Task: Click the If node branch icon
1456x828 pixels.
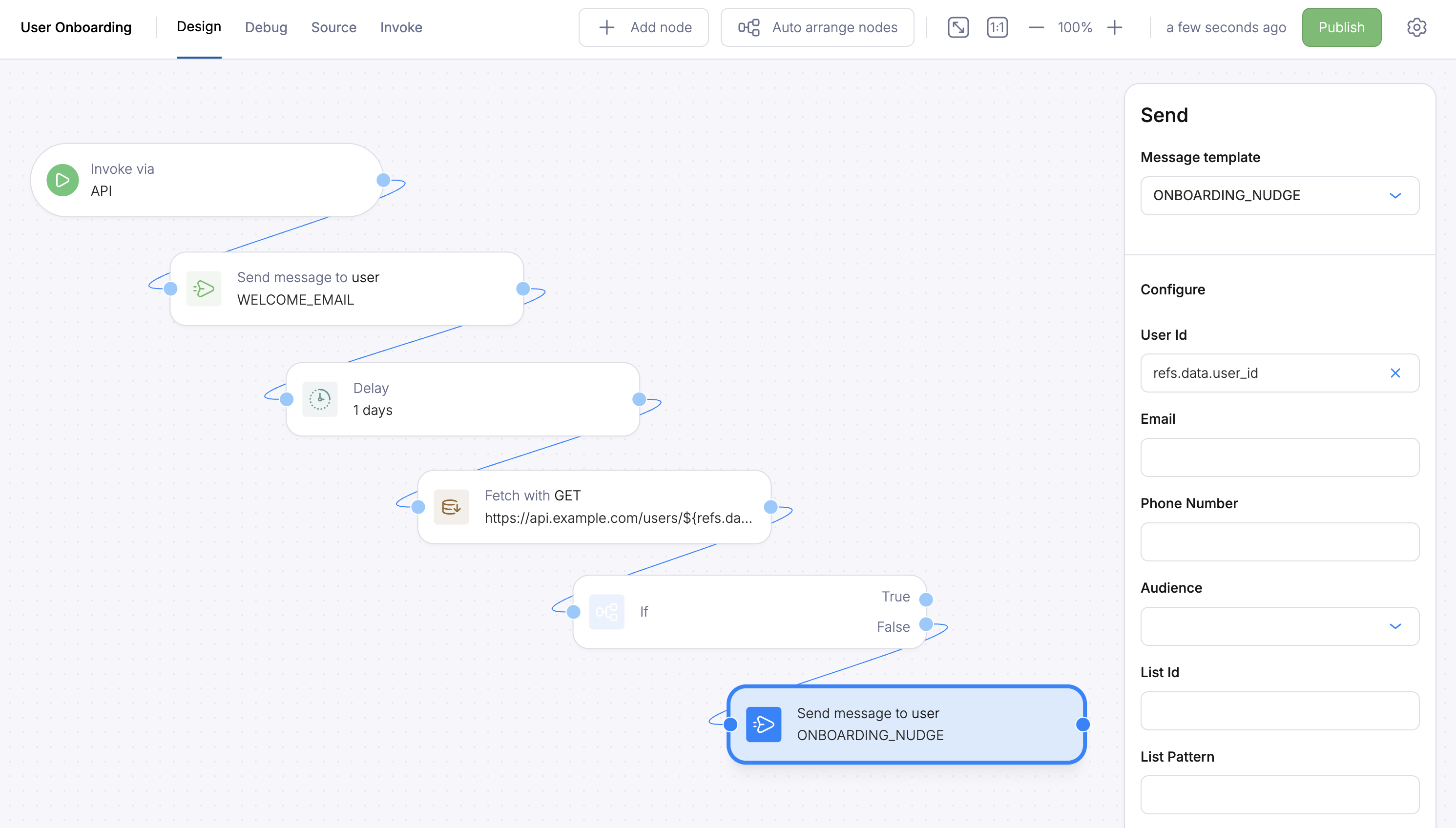Action: pyautogui.click(x=606, y=612)
